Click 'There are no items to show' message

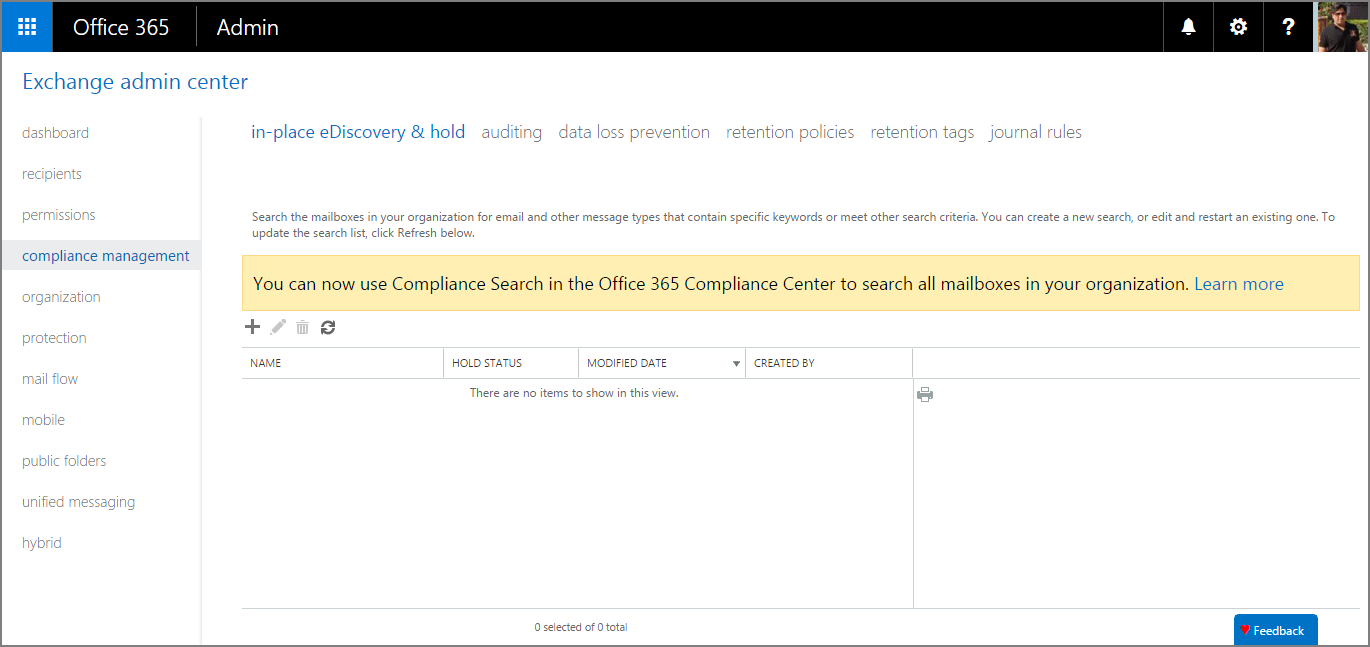pyautogui.click(x=574, y=393)
